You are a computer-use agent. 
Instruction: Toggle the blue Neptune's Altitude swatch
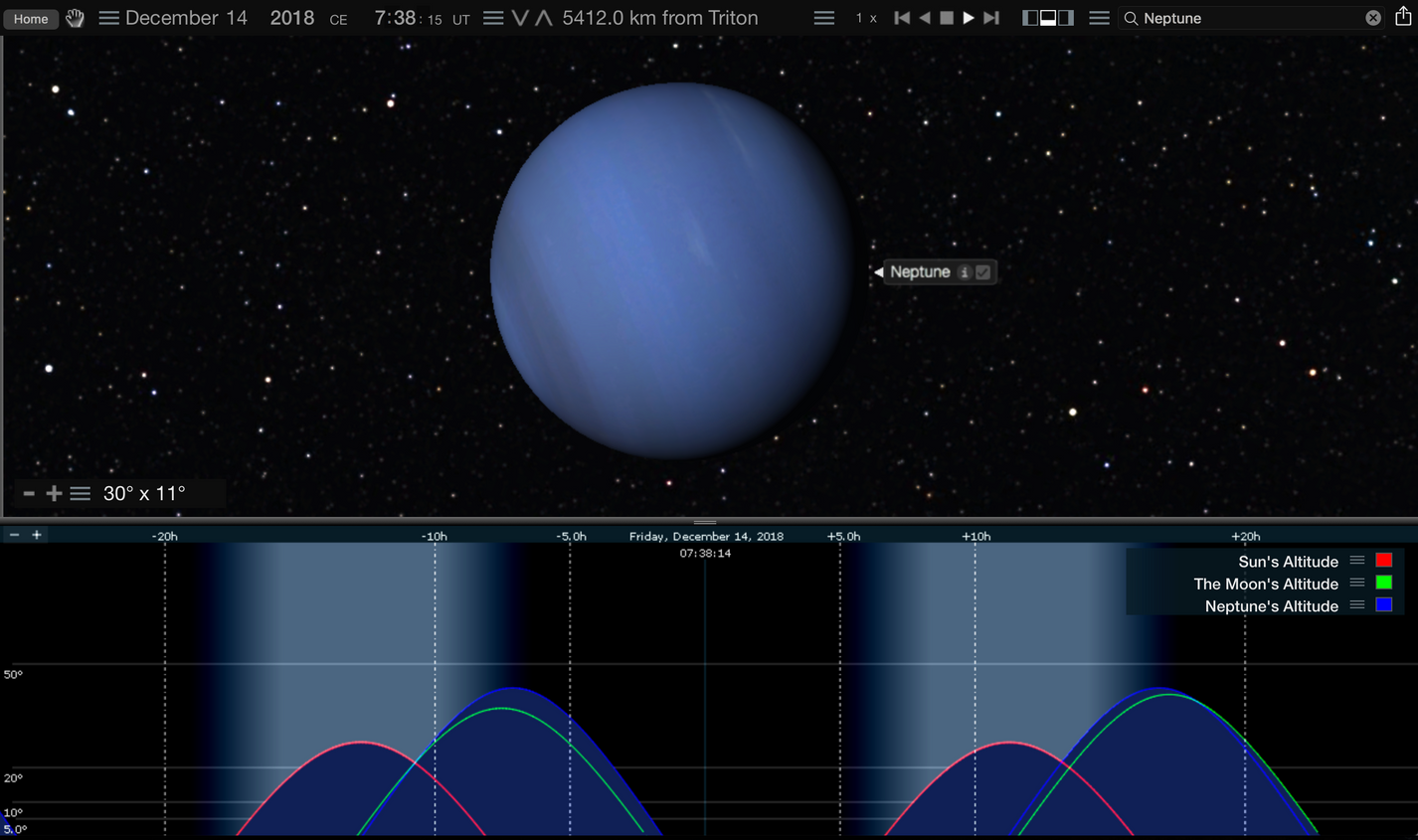[1385, 606]
